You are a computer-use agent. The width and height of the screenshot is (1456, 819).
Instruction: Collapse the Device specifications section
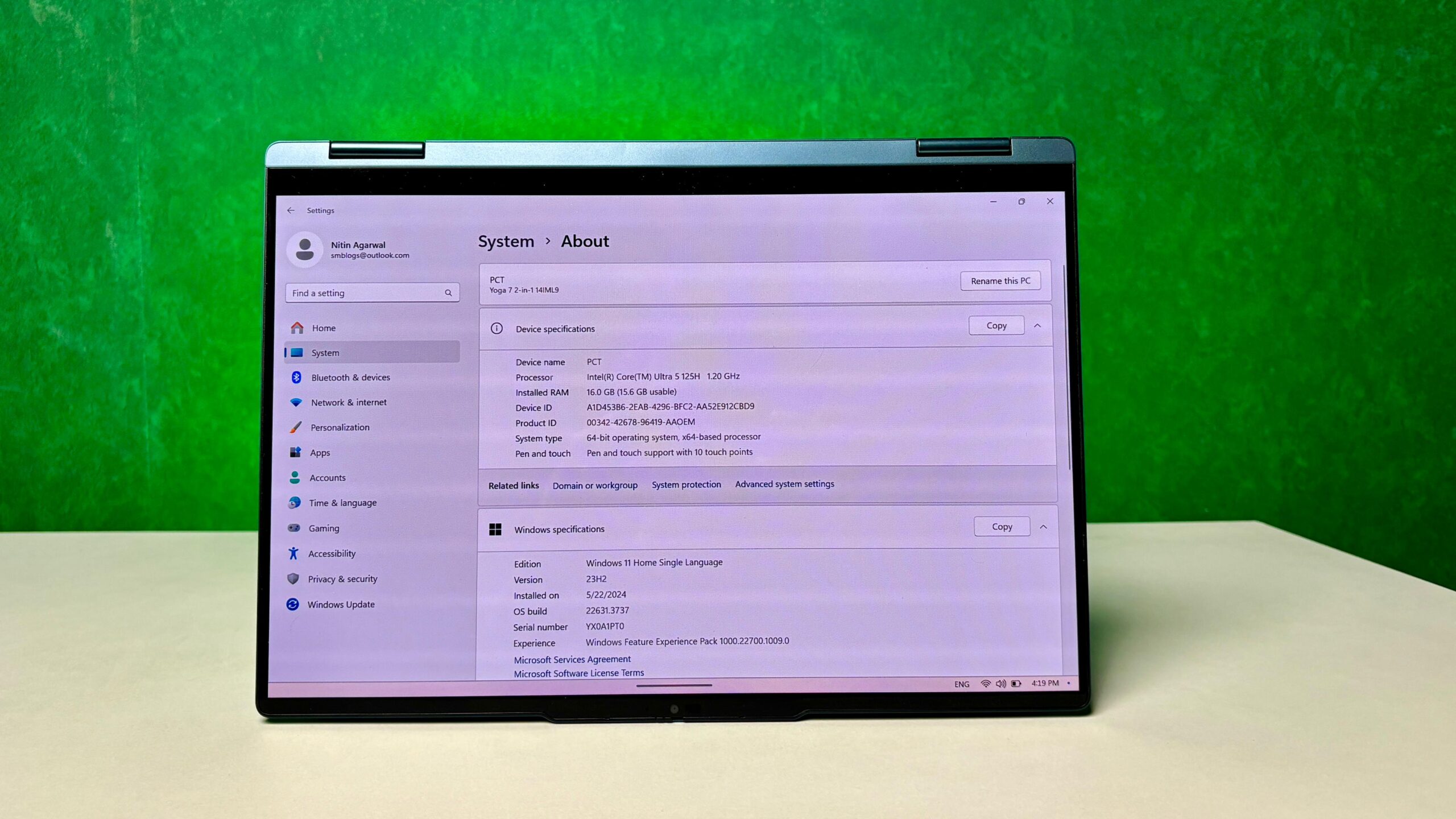[x=1037, y=325]
